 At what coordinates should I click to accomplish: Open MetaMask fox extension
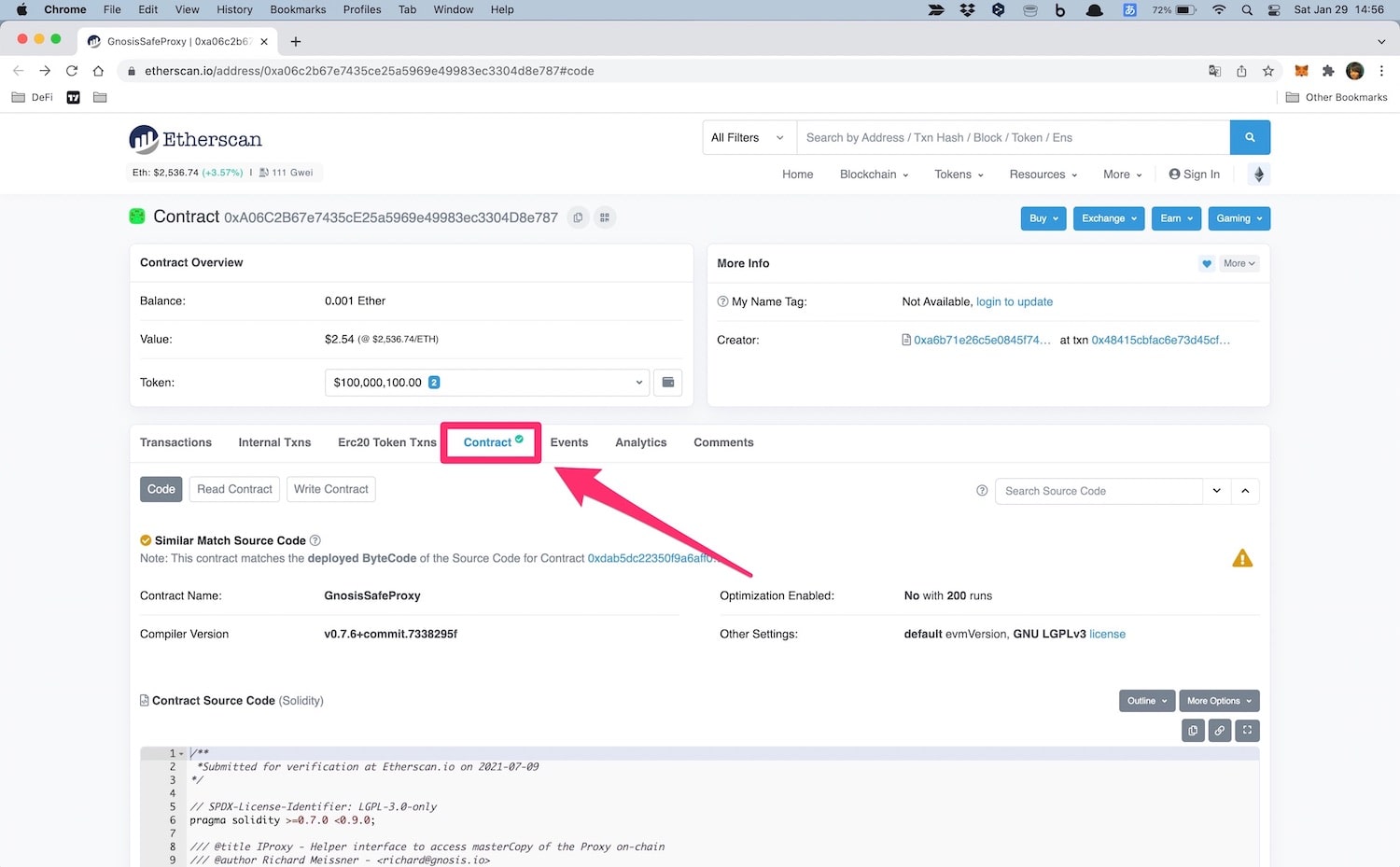click(1302, 71)
